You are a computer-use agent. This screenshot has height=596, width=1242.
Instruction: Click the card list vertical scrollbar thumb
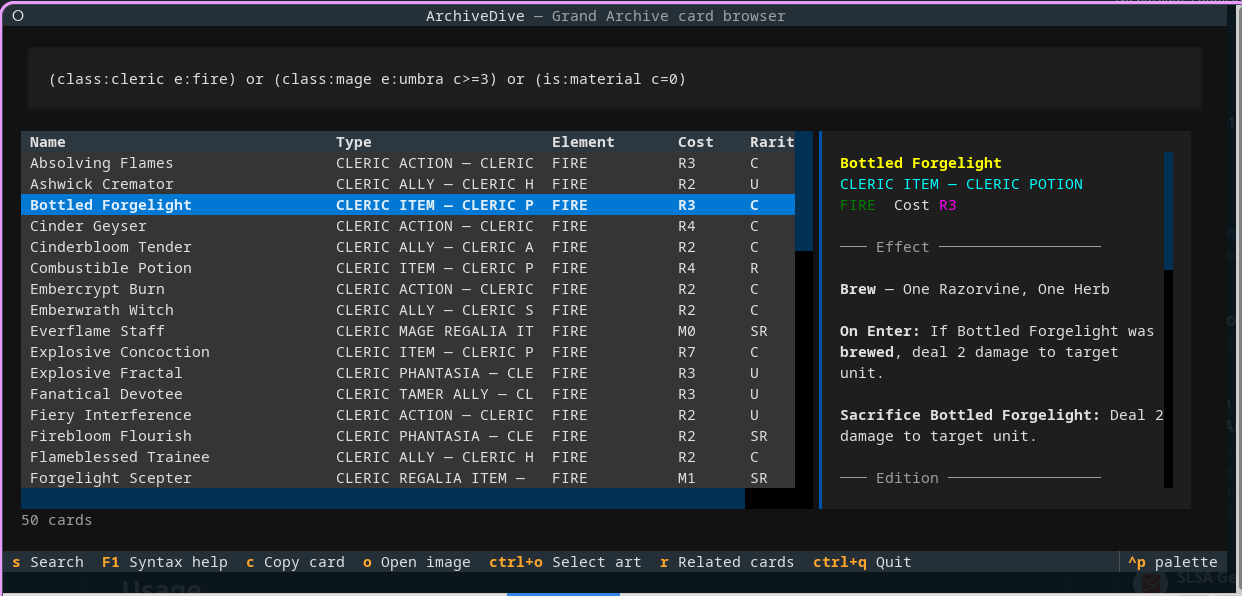[x=804, y=191]
